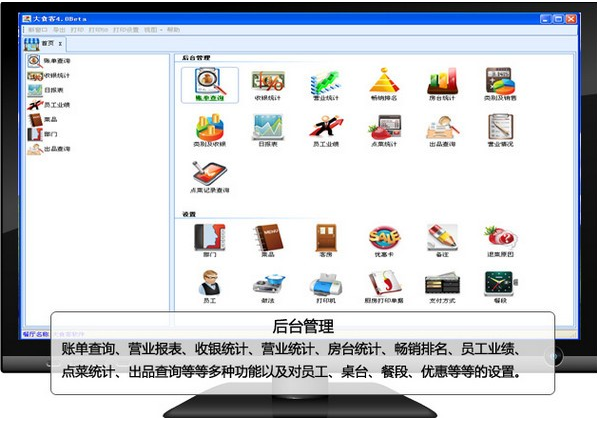Open the 帮助 menu
The image size is (597, 423).
click(173, 30)
